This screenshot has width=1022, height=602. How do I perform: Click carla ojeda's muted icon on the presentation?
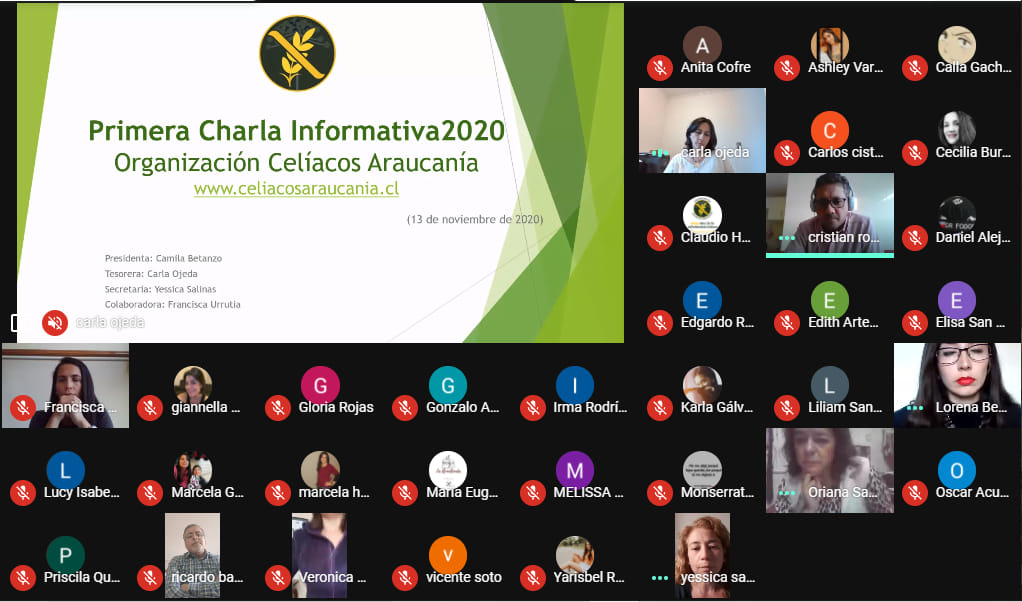click(x=55, y=322)
